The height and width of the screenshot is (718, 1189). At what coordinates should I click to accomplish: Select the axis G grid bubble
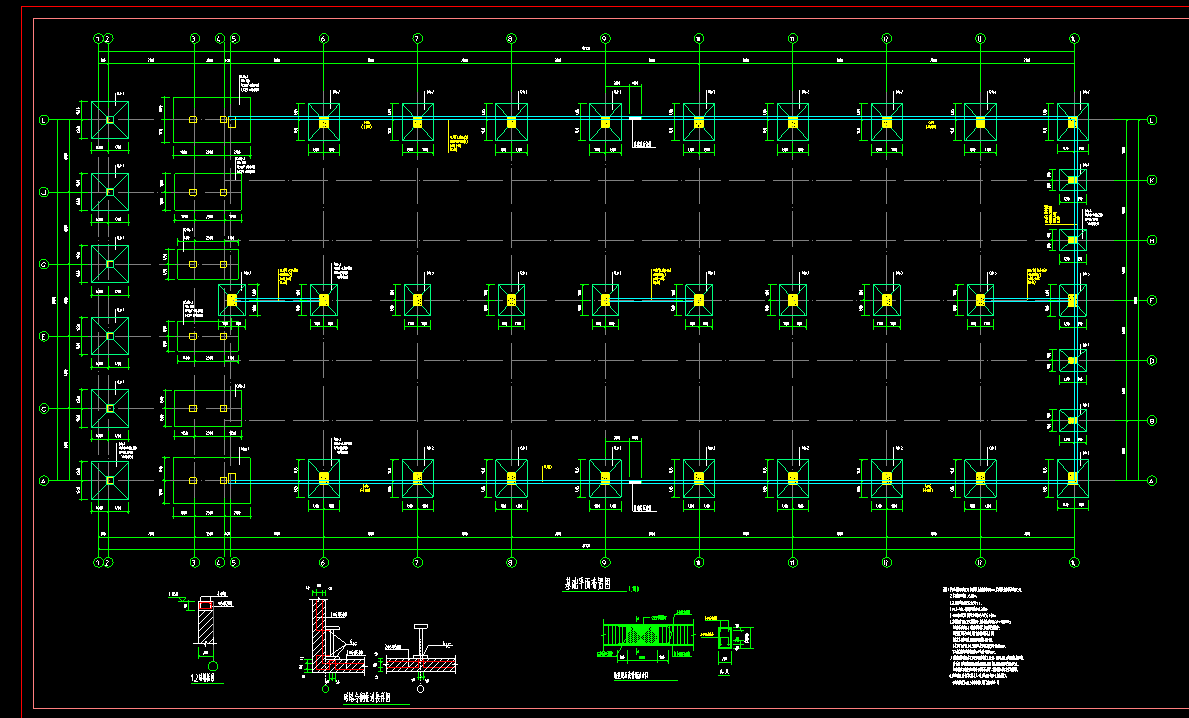43,264
